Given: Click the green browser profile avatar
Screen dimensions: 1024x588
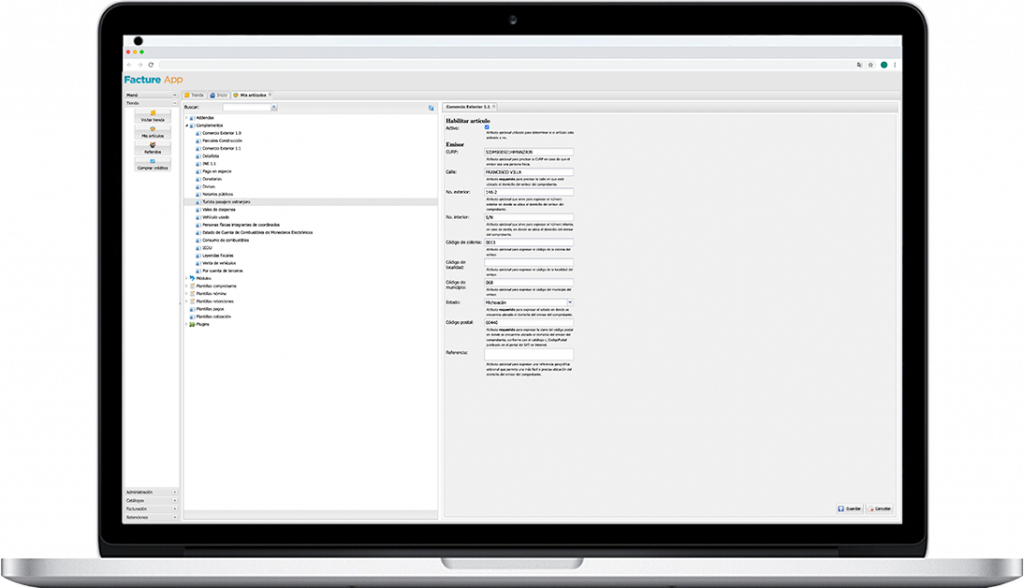Looking at the screenshot, I should pos(884,64).
